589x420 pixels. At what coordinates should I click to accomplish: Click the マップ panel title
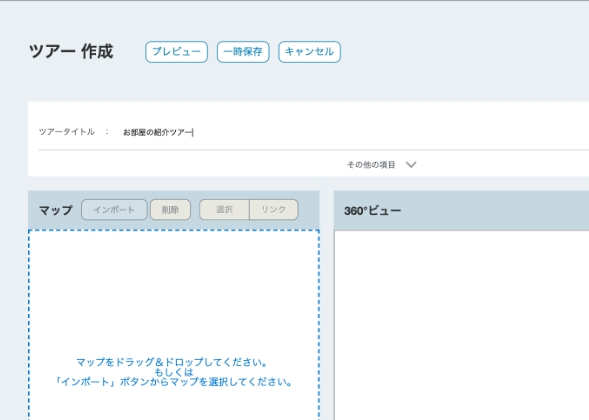click(x=56, y=210)
